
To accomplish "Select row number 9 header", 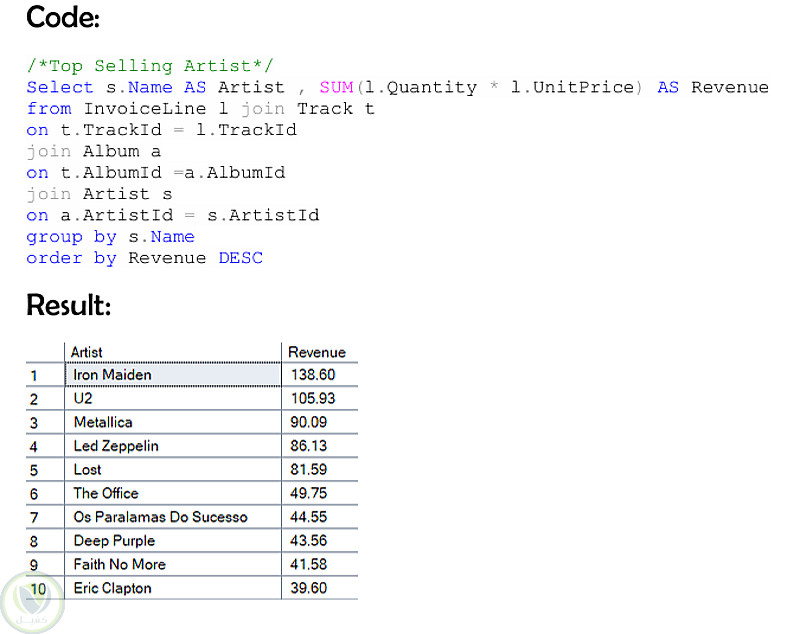I will click(x=45, y=565).
